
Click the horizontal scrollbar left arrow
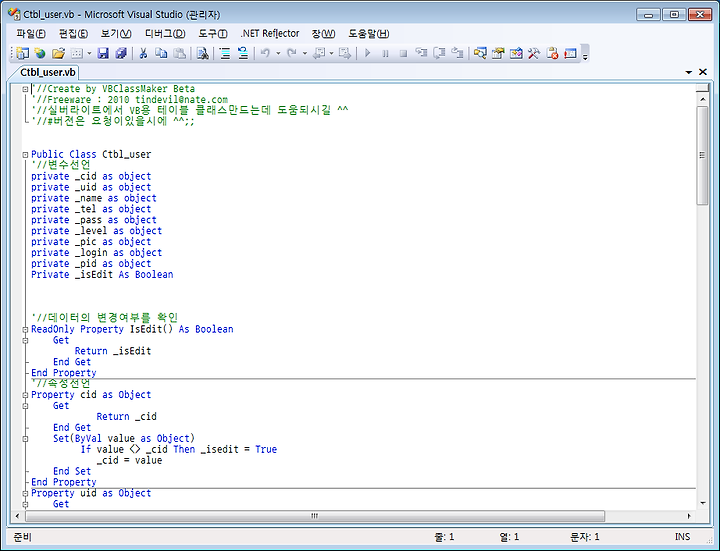click(17, 516)
